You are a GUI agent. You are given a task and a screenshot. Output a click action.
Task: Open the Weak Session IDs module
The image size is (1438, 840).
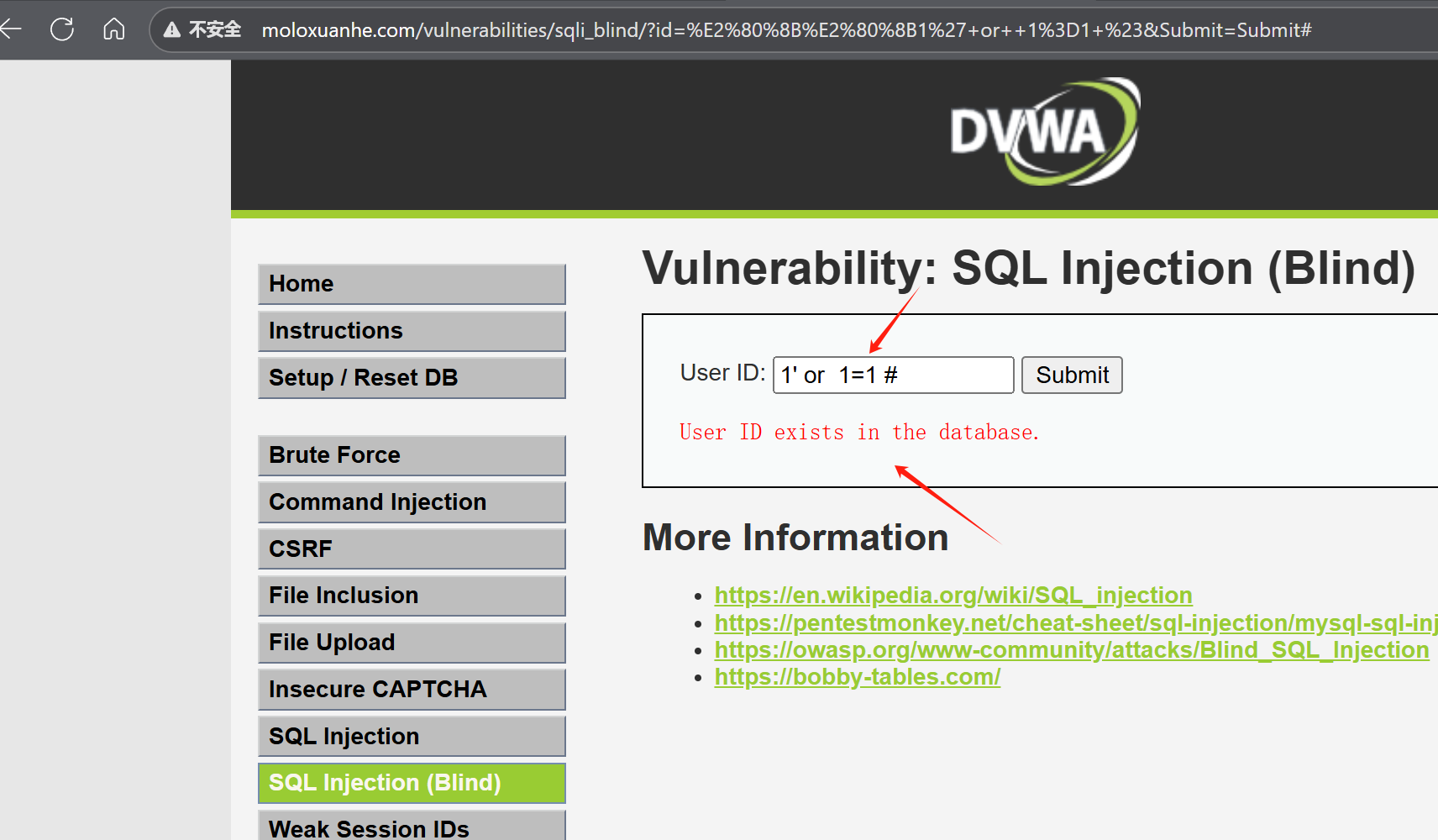[412, 826]
